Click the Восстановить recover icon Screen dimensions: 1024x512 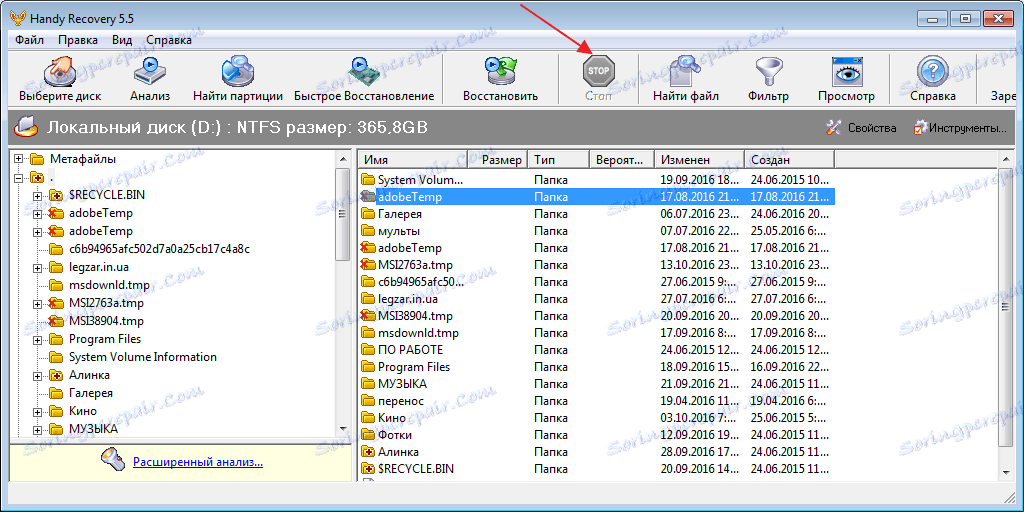500,72
